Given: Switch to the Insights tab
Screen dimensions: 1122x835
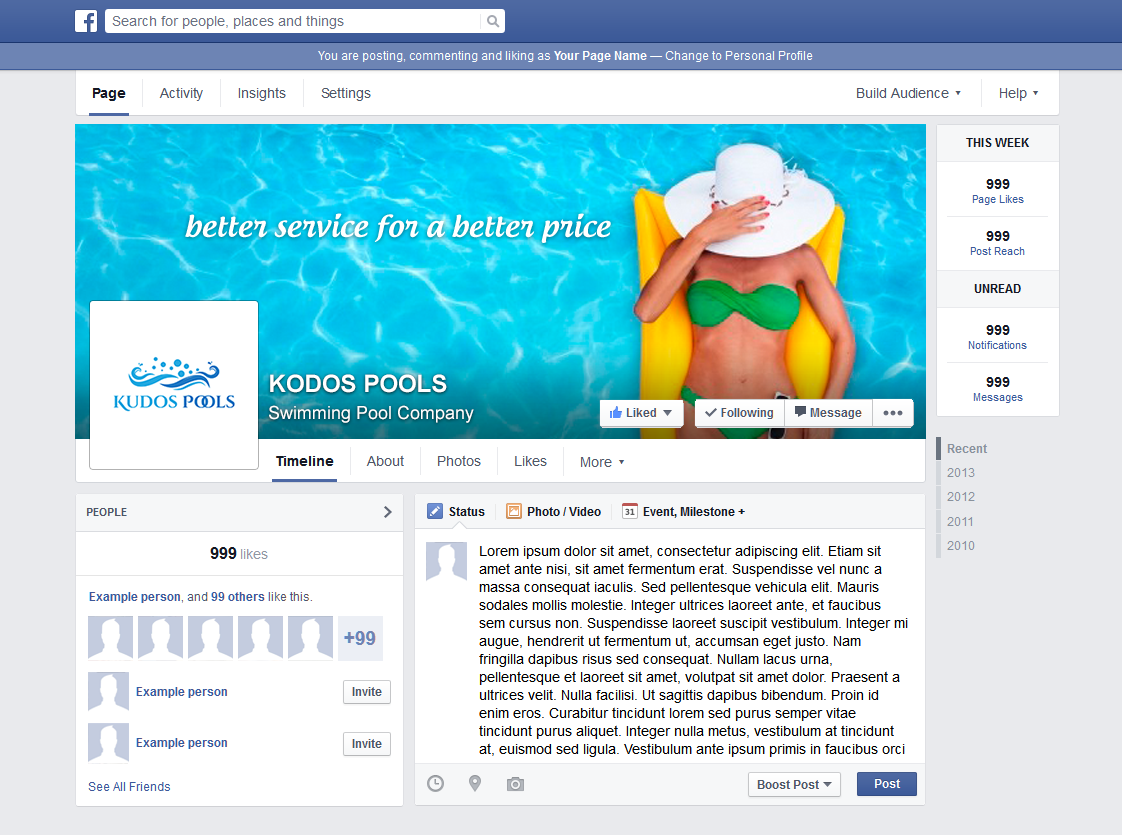Looking at the screenshot, I should [x=261, y=92].
